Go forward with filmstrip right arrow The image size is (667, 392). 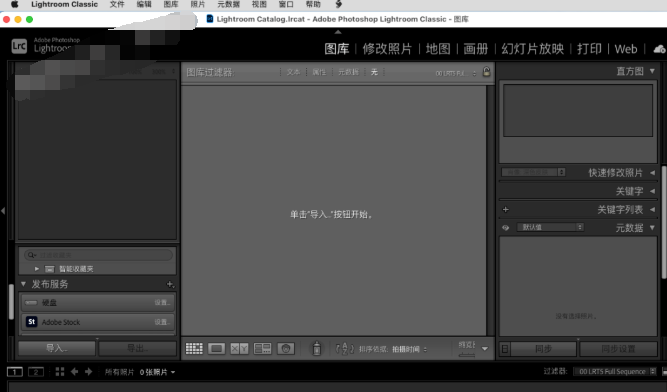click(x=88, y=372)
